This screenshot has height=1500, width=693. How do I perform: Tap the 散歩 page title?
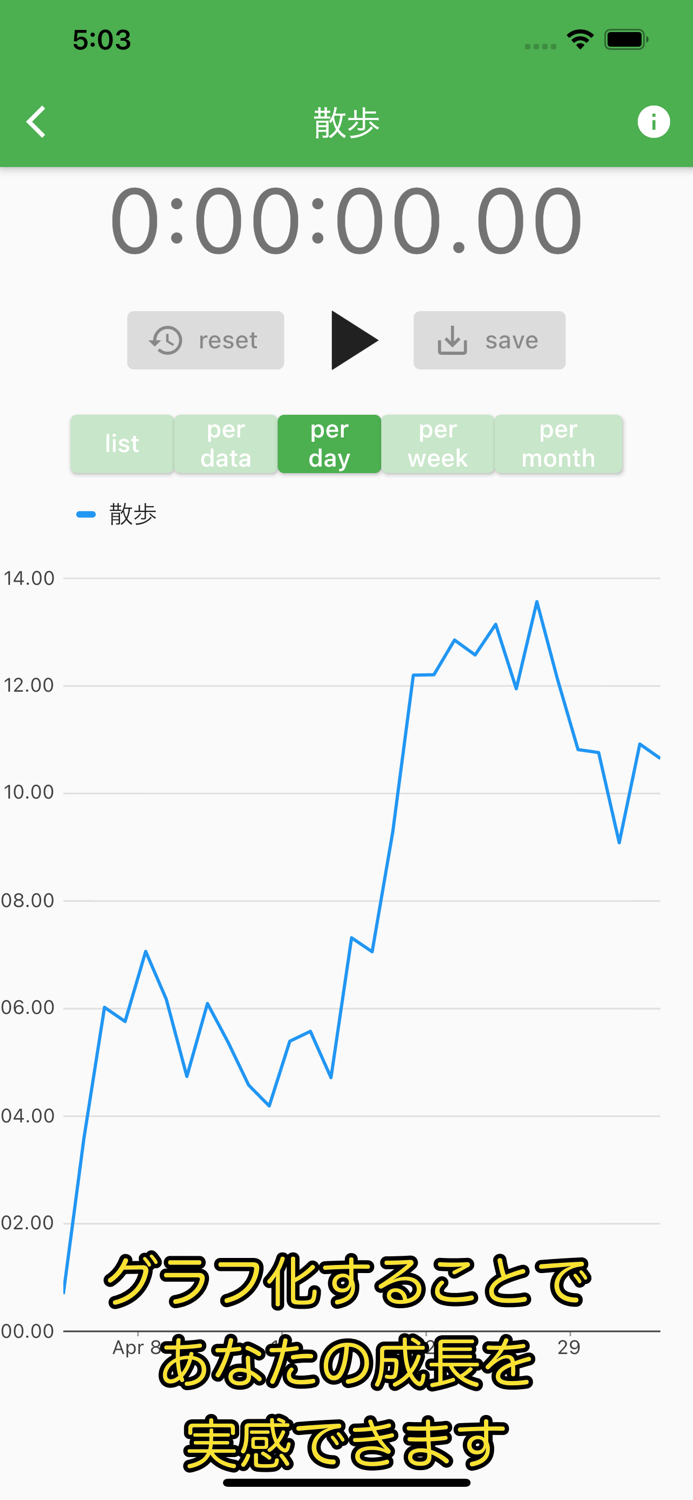click(x=346, y=122)
